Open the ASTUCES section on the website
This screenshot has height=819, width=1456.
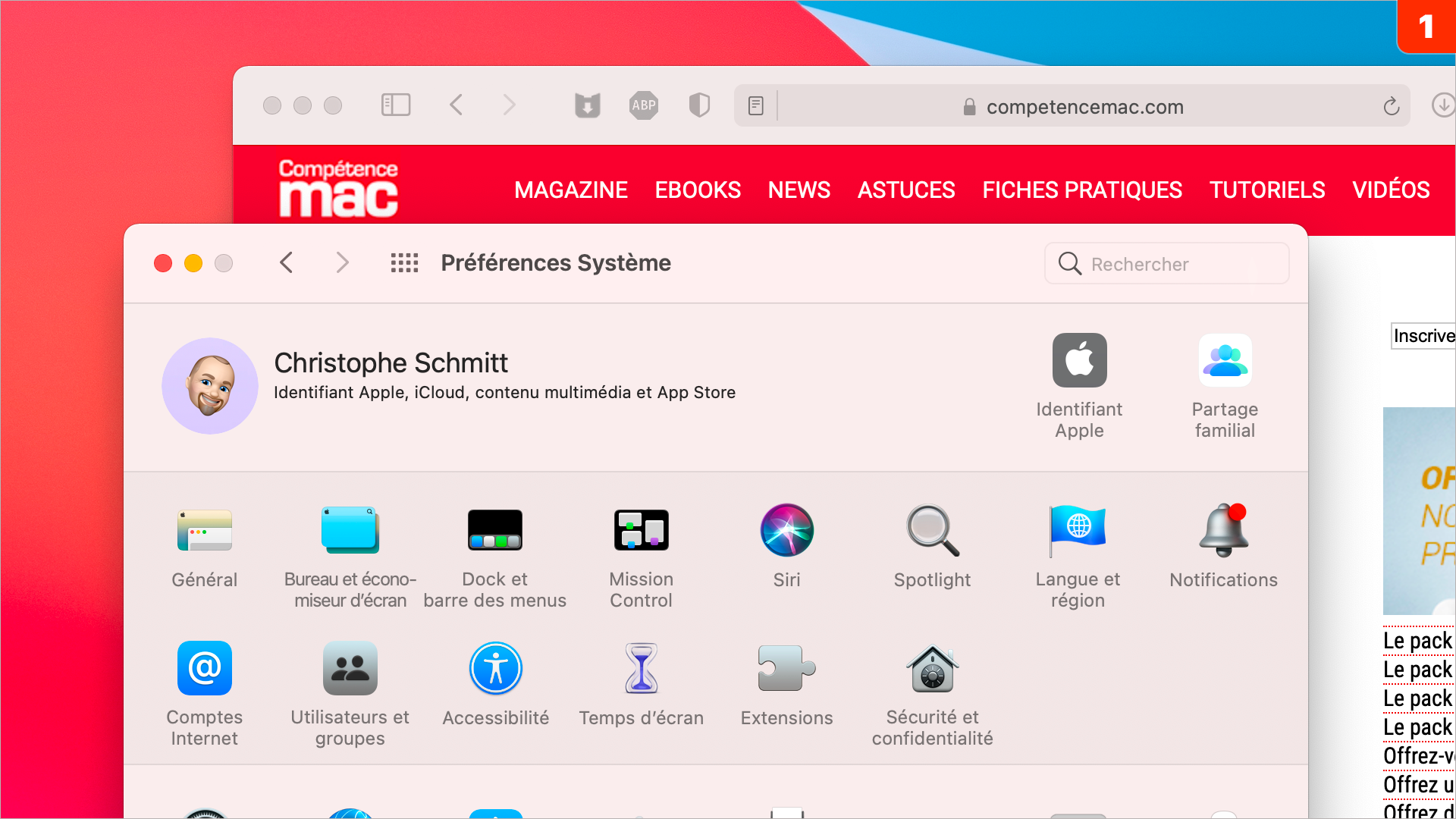pos(906,190)
